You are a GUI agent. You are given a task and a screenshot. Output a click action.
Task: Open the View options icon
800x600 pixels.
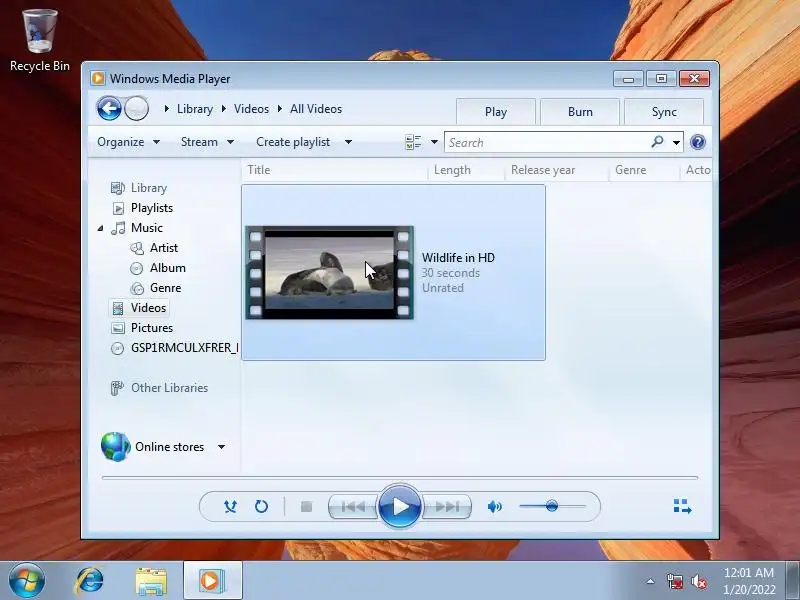pos(413,142)
